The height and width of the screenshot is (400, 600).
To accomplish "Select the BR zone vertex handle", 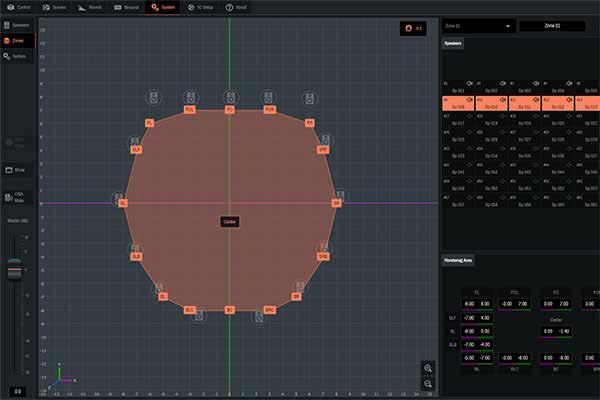I will pos(296,297).
